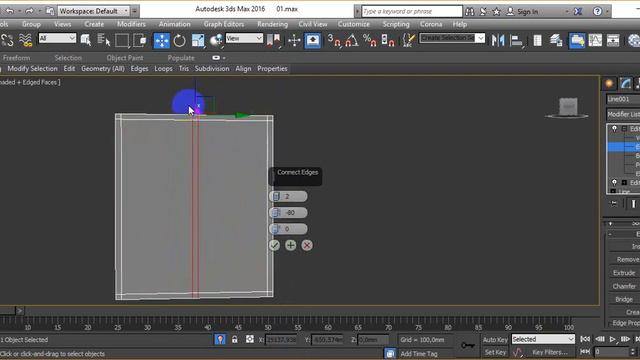Image resolution: width=640 pixels, height=360 pixels.
Task: Open the Help question mark icon
Action: click(x=597, y=11)
